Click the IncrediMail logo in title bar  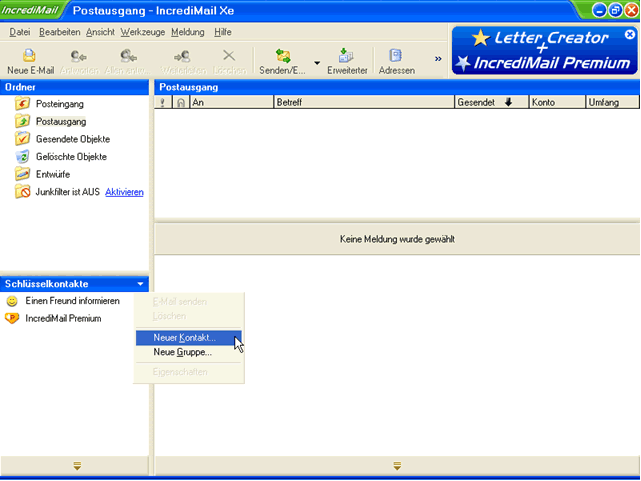point(29,10)
